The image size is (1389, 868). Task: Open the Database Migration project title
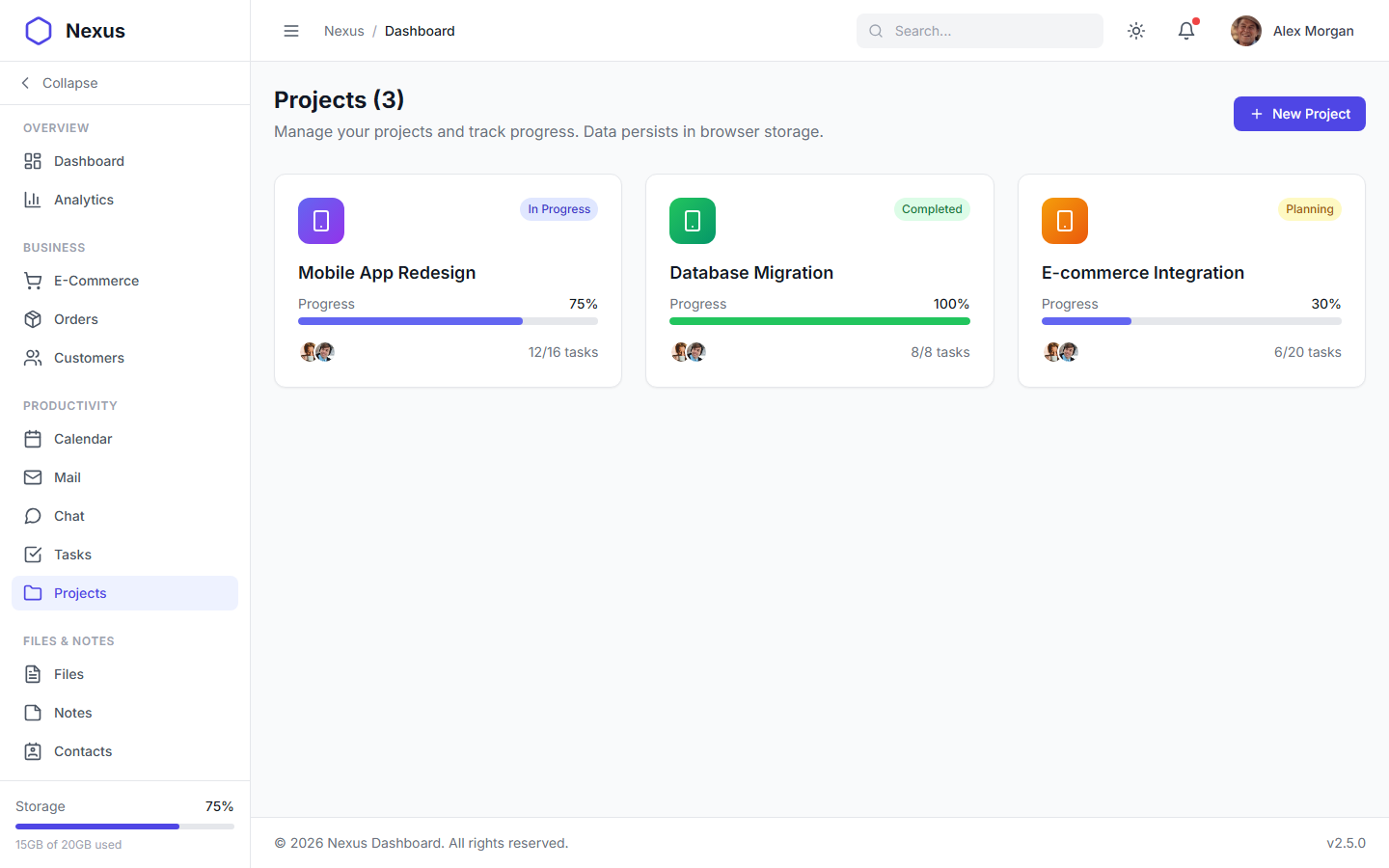[x=751, y=273]
